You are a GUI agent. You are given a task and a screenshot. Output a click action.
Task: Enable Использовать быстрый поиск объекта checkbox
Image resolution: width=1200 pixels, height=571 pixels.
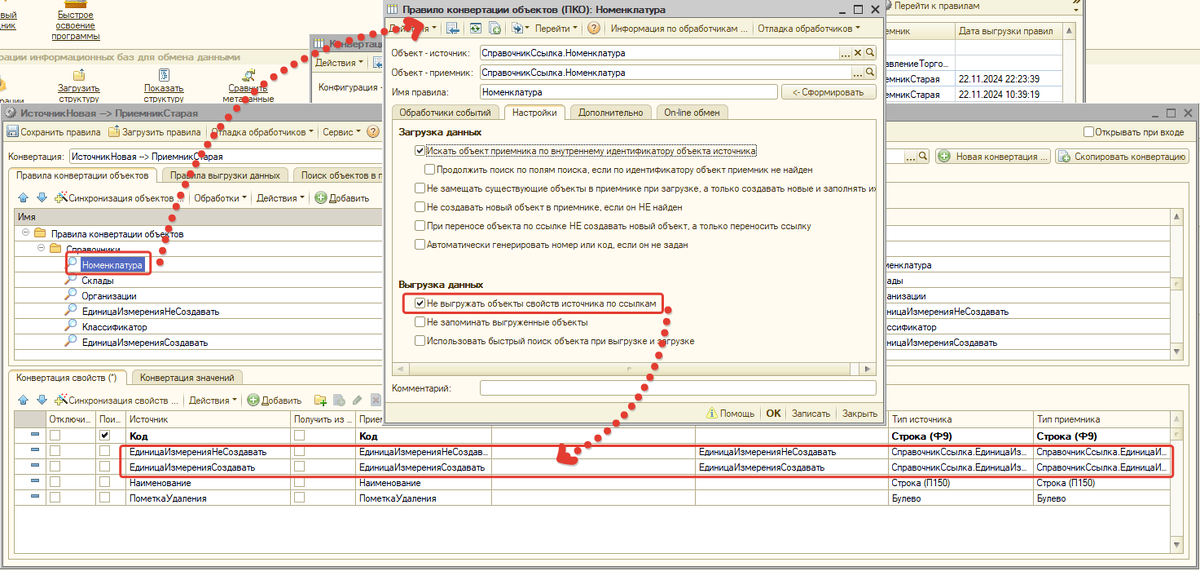419,341
